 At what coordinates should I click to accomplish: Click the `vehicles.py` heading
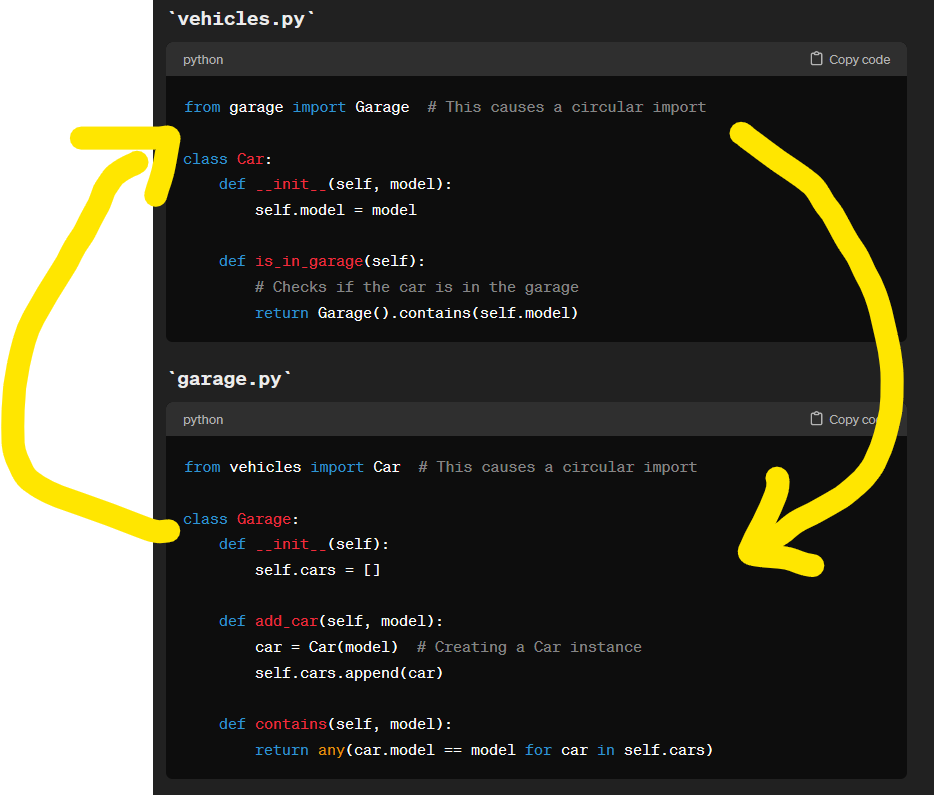tap(241, 19)
